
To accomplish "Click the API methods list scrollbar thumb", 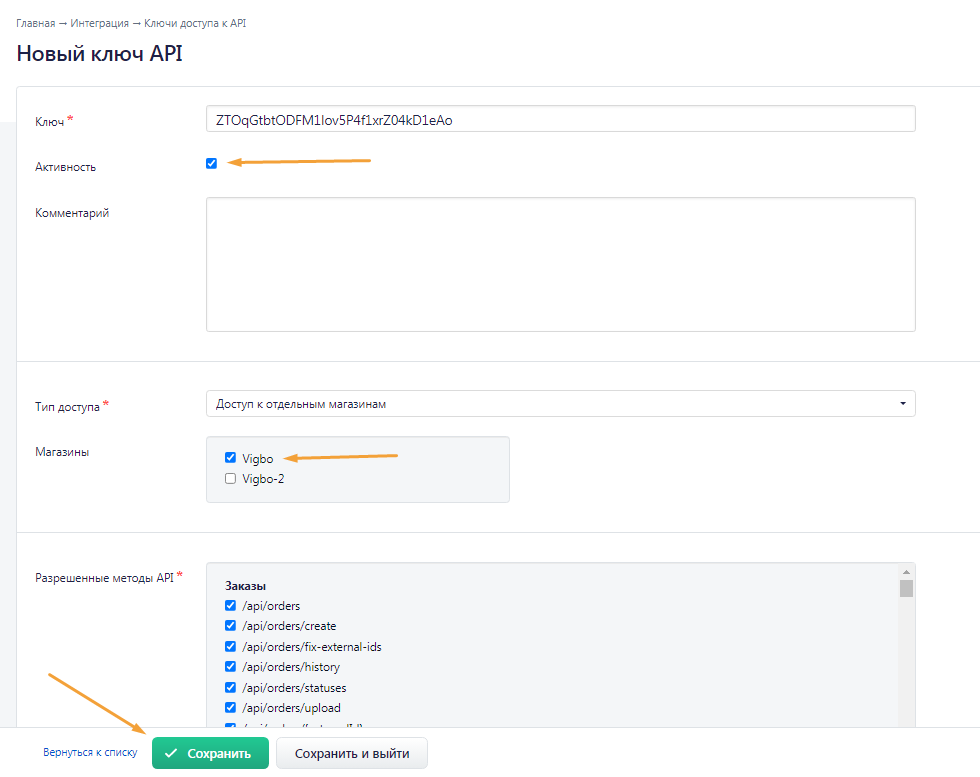I will coord(906,588).
